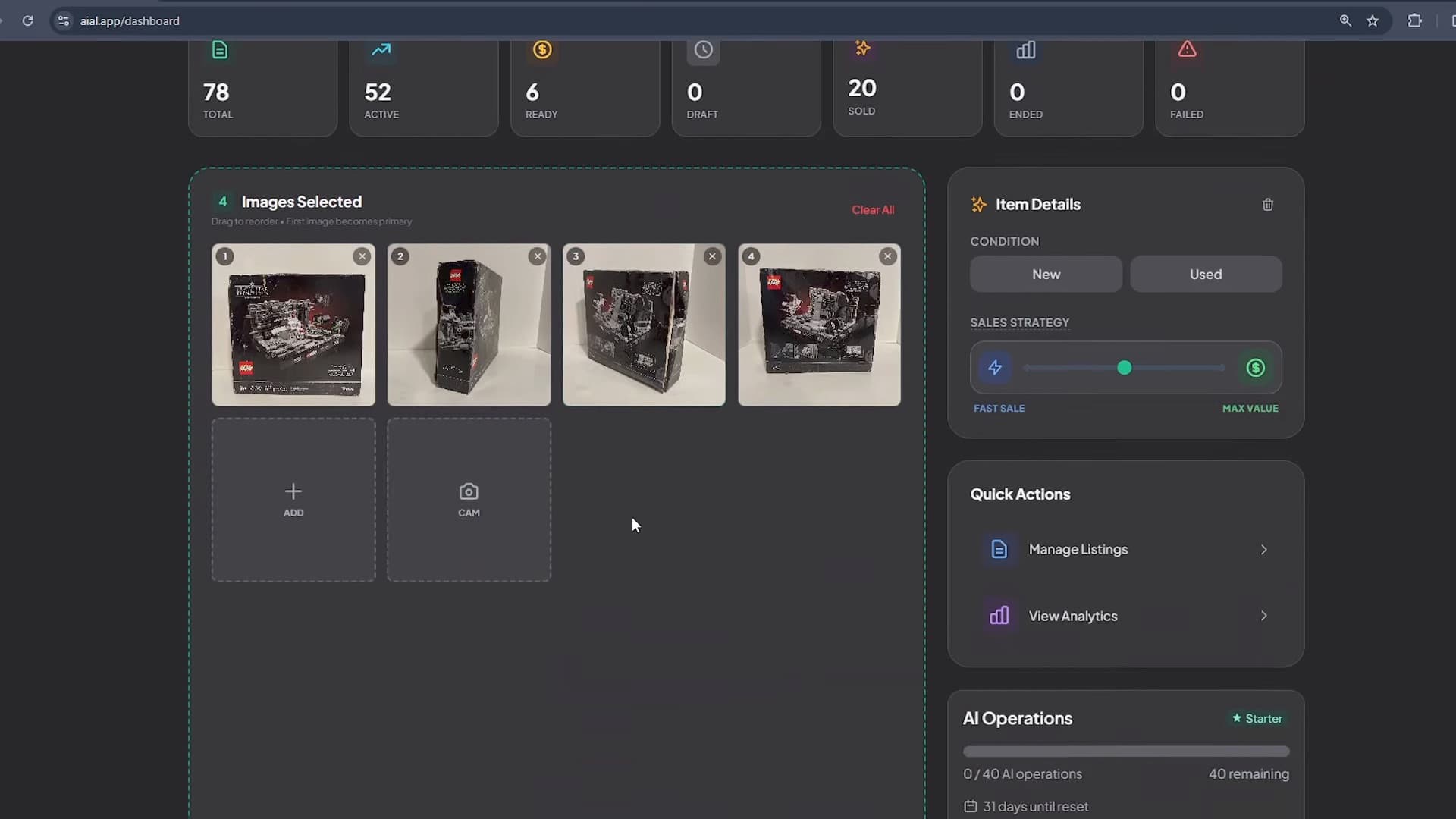Click the '40 remaining' text
The width and height of the screenshot is (1456, 819).
coord(1248,774)
